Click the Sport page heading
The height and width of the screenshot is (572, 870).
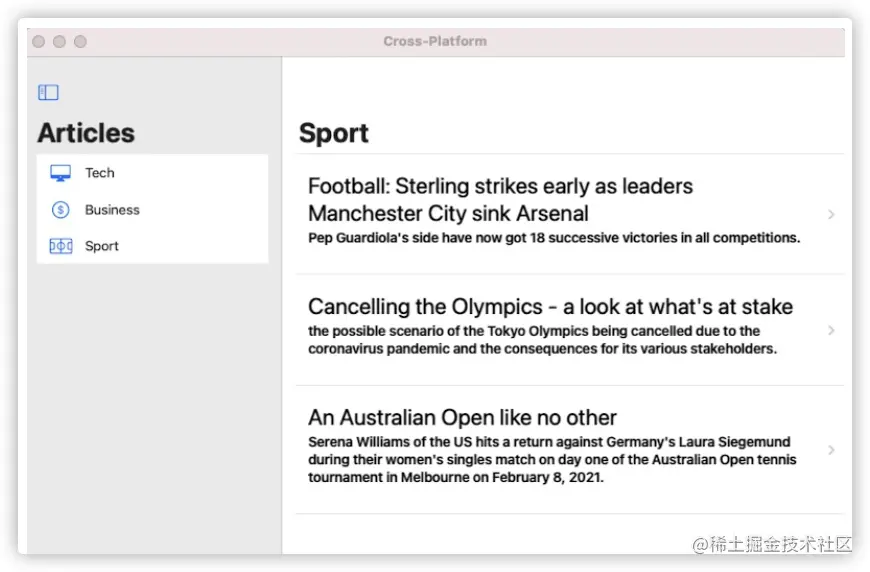click(334, 133)
